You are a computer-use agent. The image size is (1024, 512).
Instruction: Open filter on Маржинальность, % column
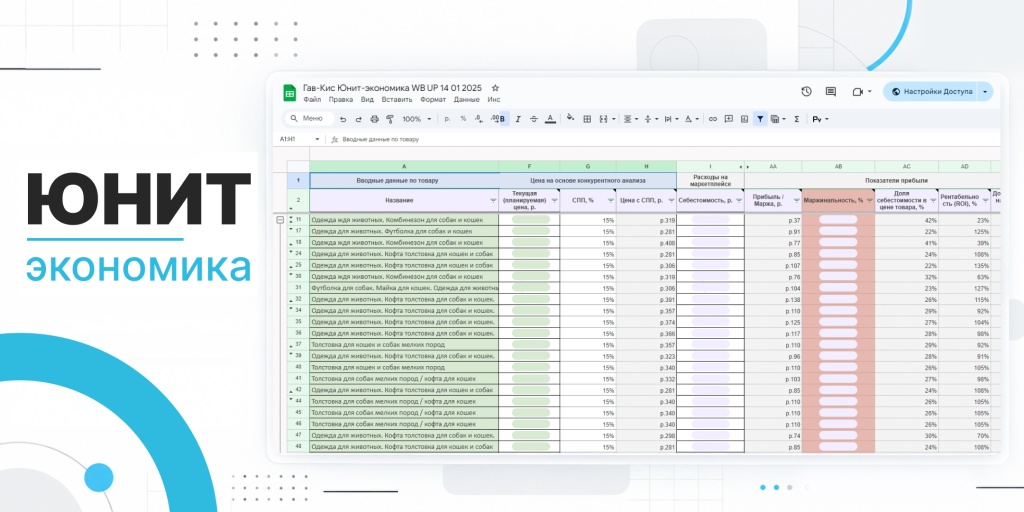coord(869,200)
